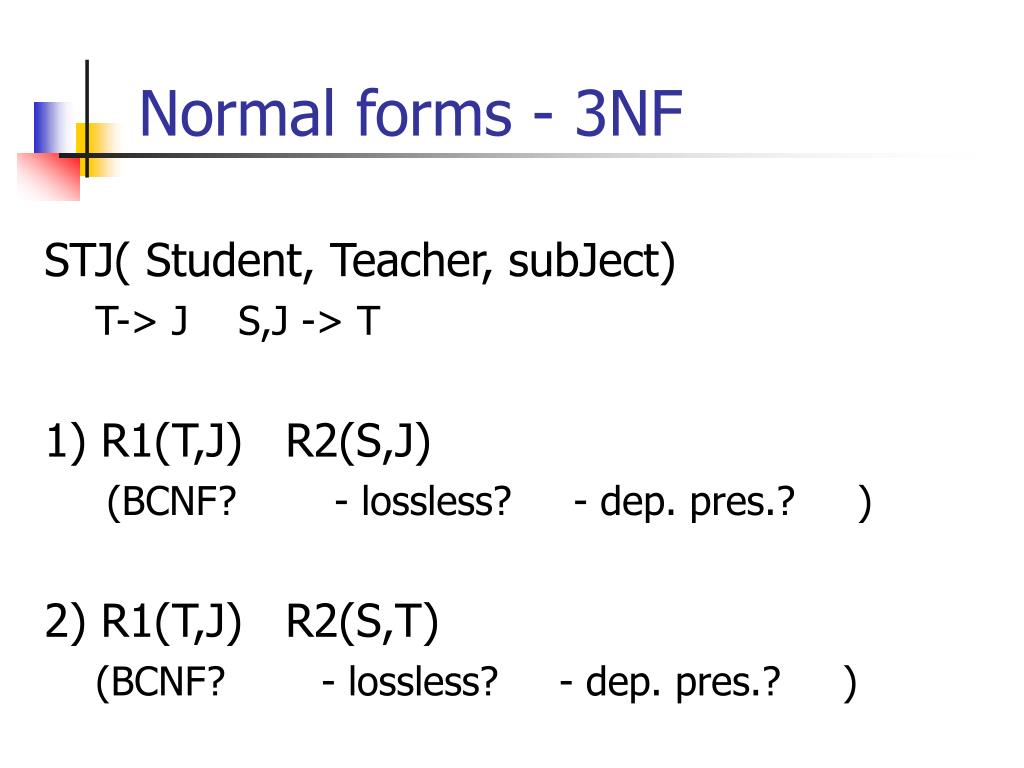Click BCNF? under option 2

(160, 682)
